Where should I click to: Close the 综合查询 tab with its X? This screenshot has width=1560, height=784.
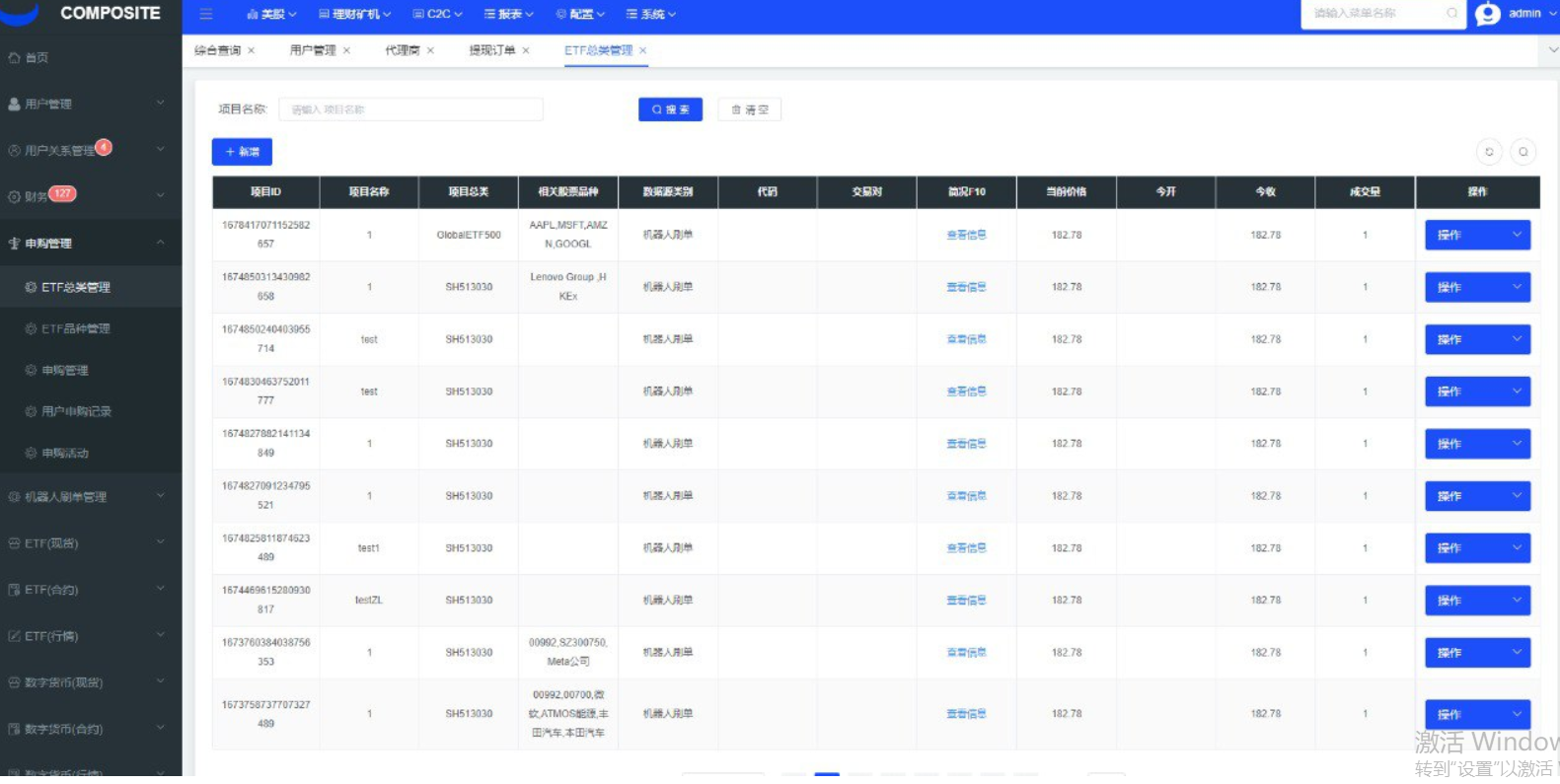tap(251, 50)
